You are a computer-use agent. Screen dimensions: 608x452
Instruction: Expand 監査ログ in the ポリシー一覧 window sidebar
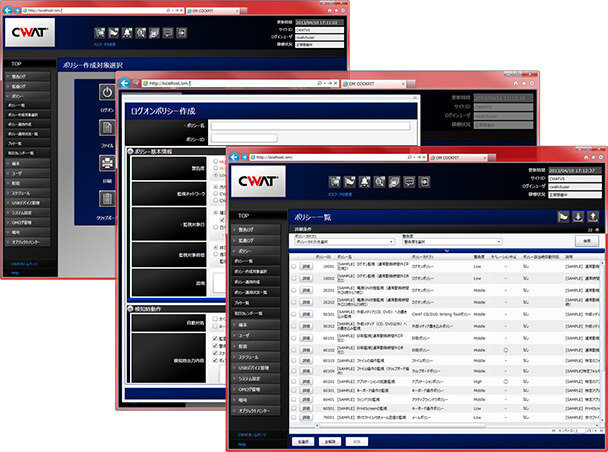click(x=255, y=240)
